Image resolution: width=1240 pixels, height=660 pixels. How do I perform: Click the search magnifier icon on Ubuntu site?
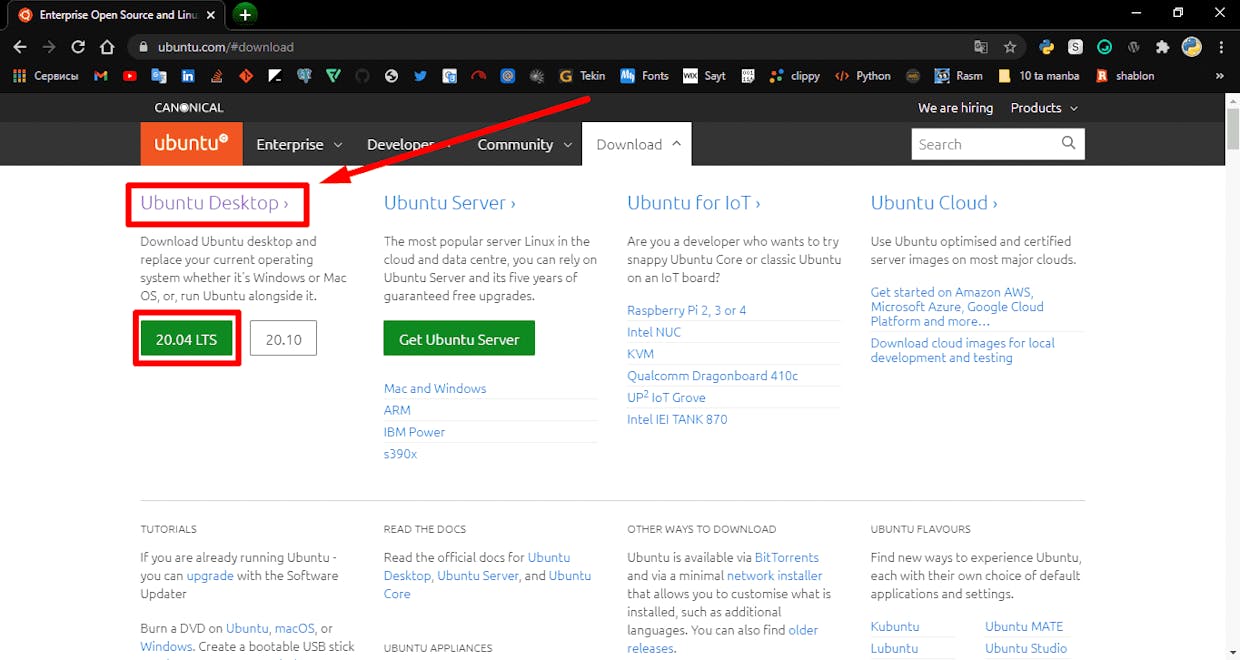(x=1068, y=143)
